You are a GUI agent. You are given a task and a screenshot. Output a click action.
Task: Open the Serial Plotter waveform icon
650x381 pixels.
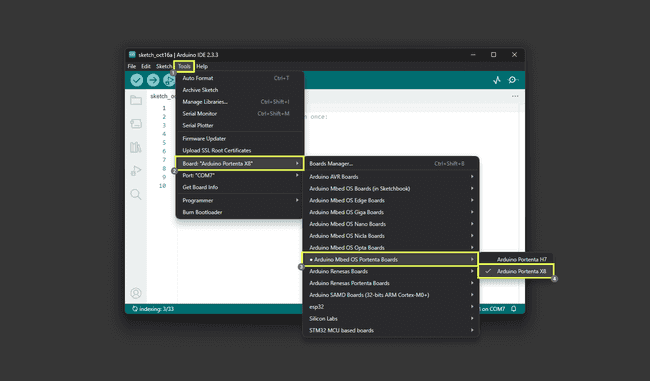(497, 80)
